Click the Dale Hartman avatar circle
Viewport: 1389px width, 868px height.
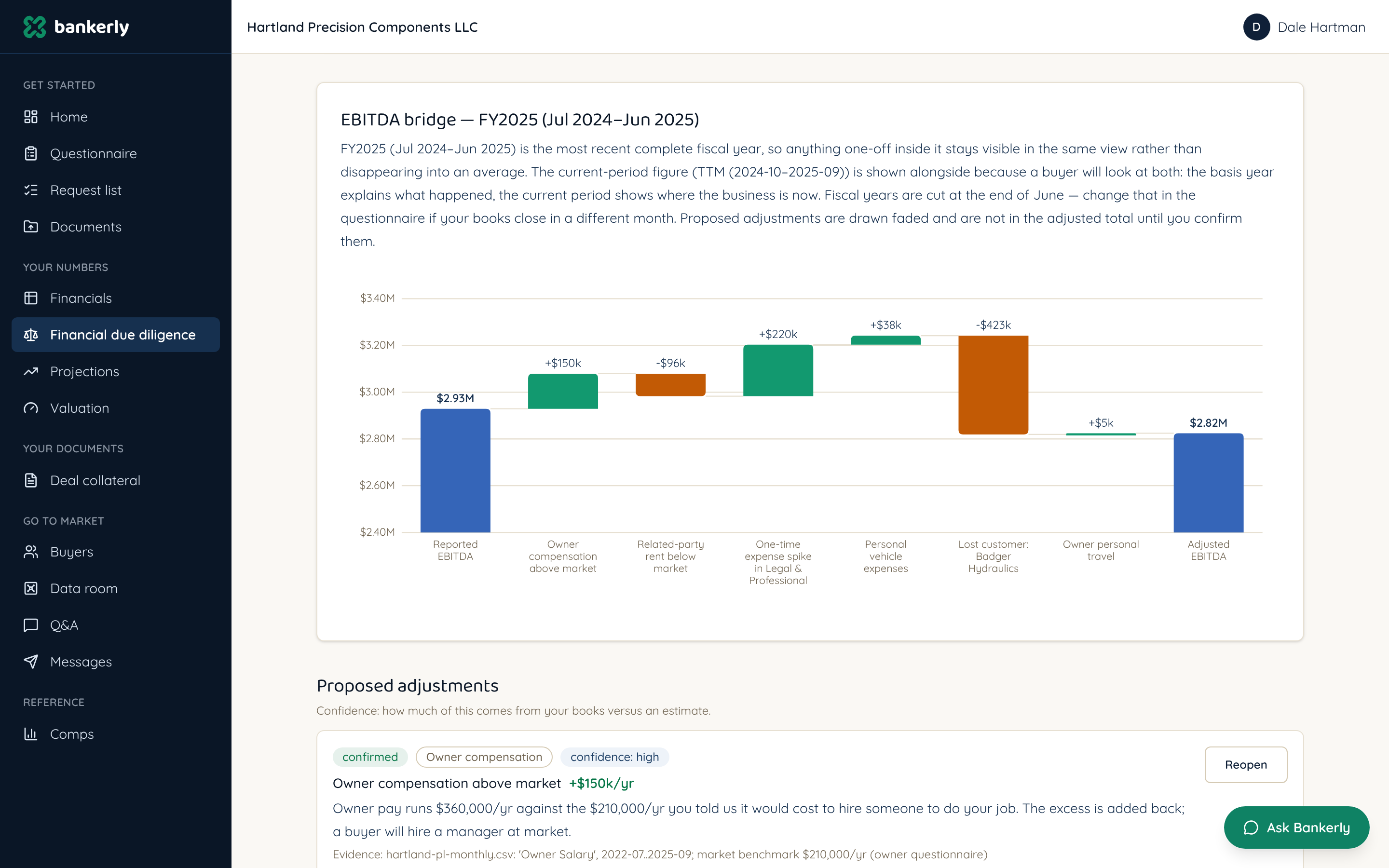click(x=1256, y=27)
